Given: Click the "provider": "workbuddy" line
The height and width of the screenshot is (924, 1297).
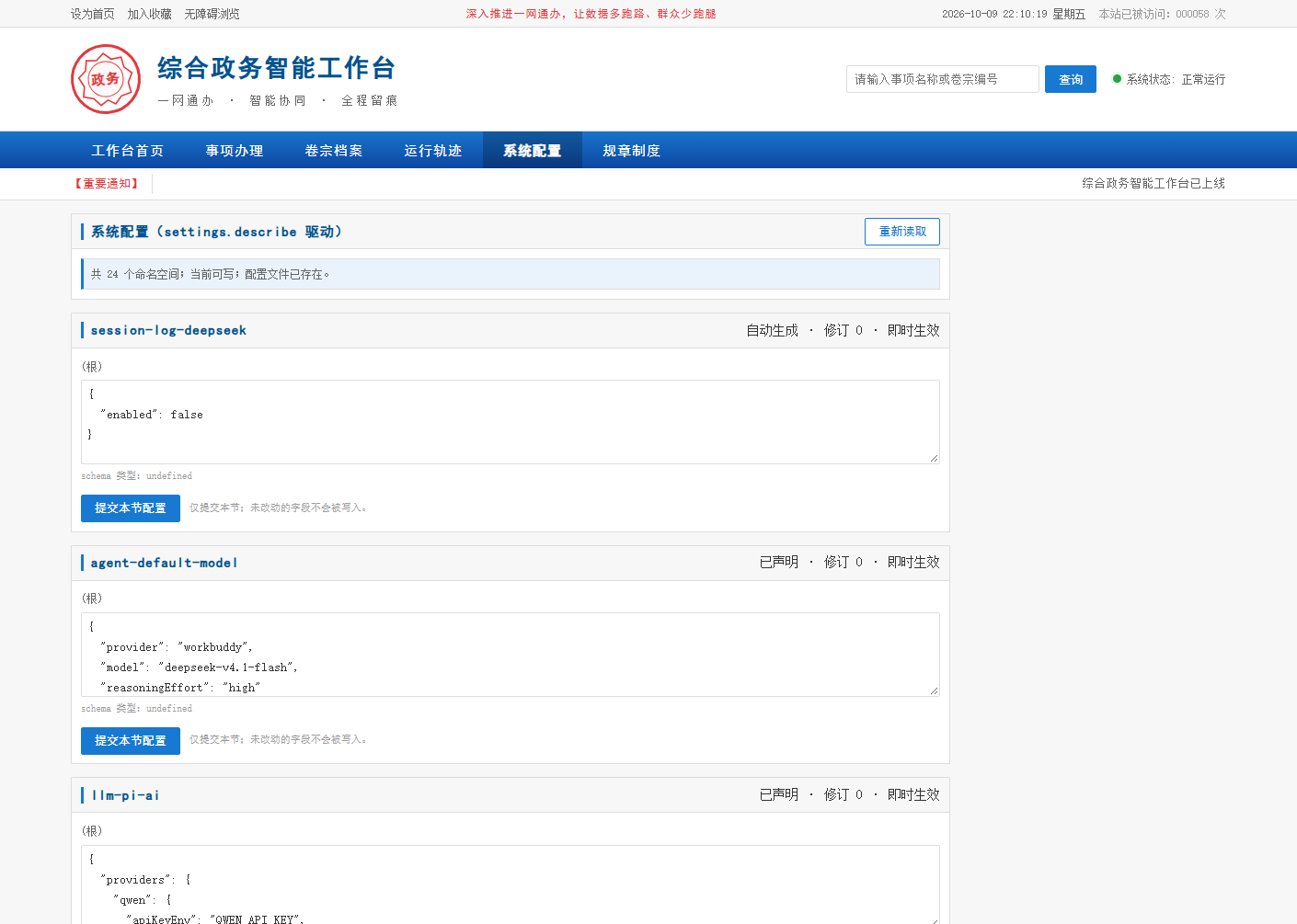Looking at the screenshot, I should [x=177, y=647].
